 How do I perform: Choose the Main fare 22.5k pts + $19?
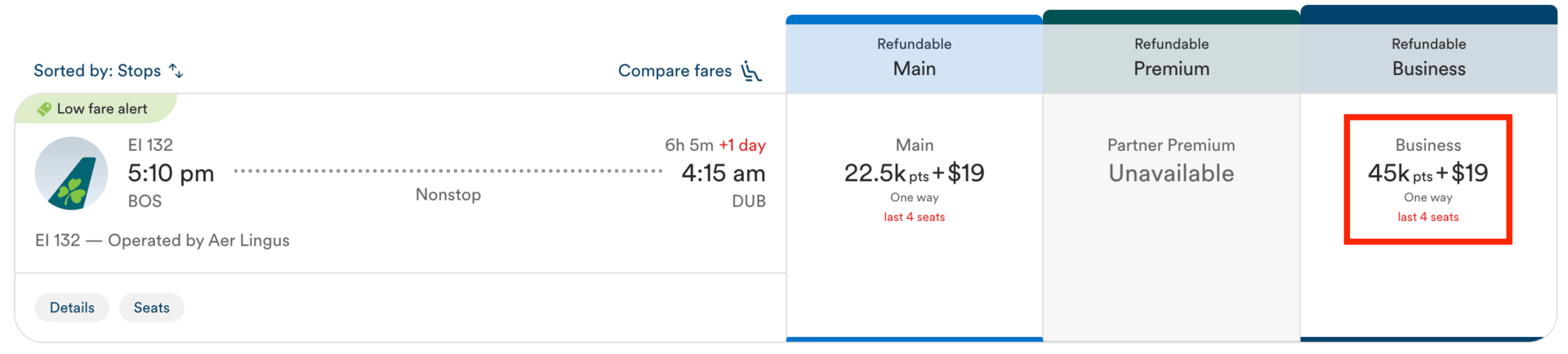pyautogui.click(x=914, y=173)
